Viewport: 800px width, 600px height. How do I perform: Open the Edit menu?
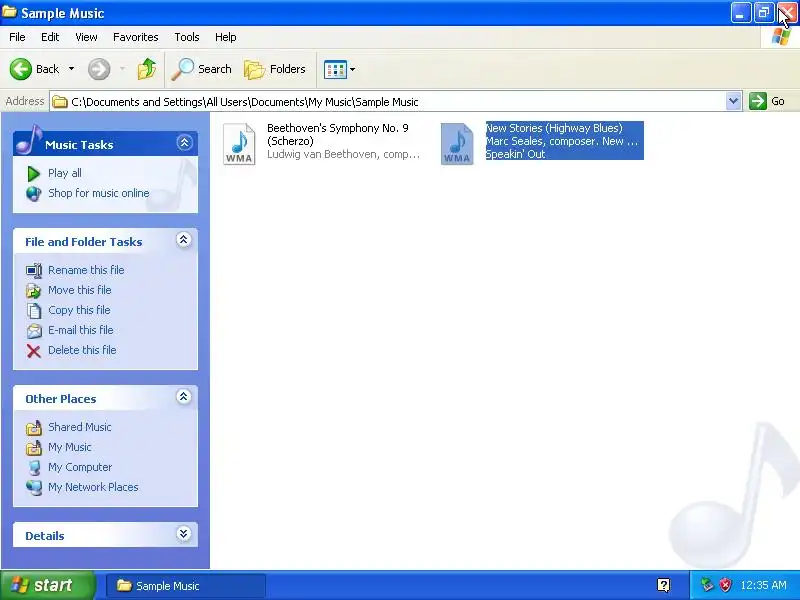pyautogui.click(x=50, y=37)
